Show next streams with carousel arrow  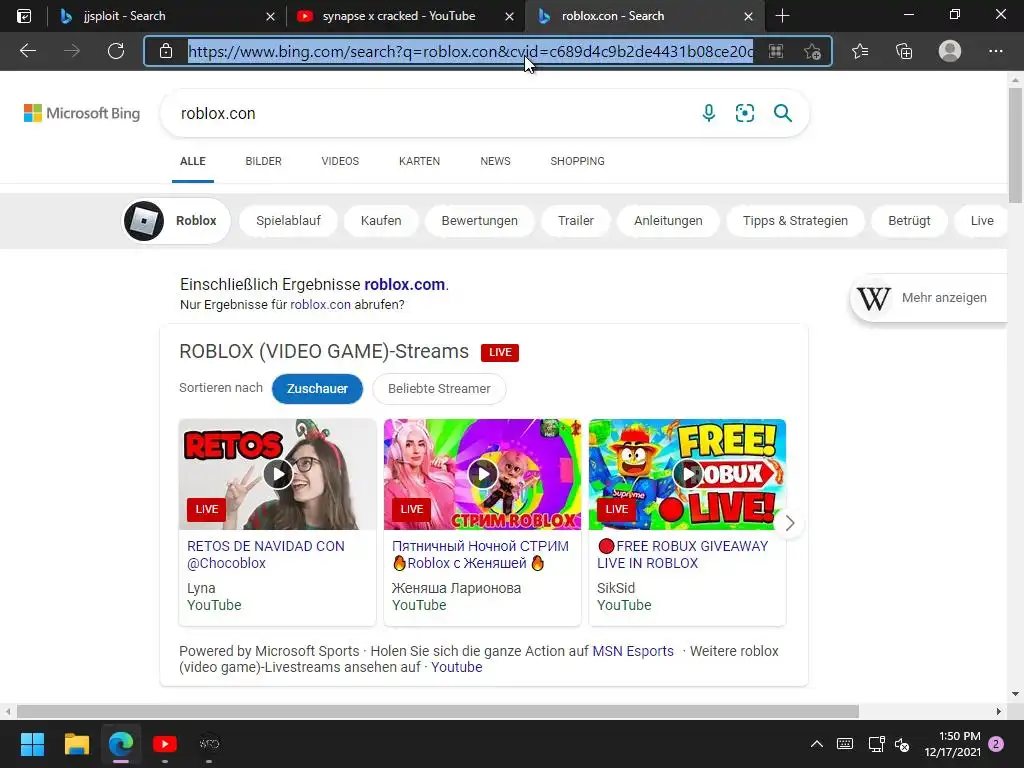point(790,523)
